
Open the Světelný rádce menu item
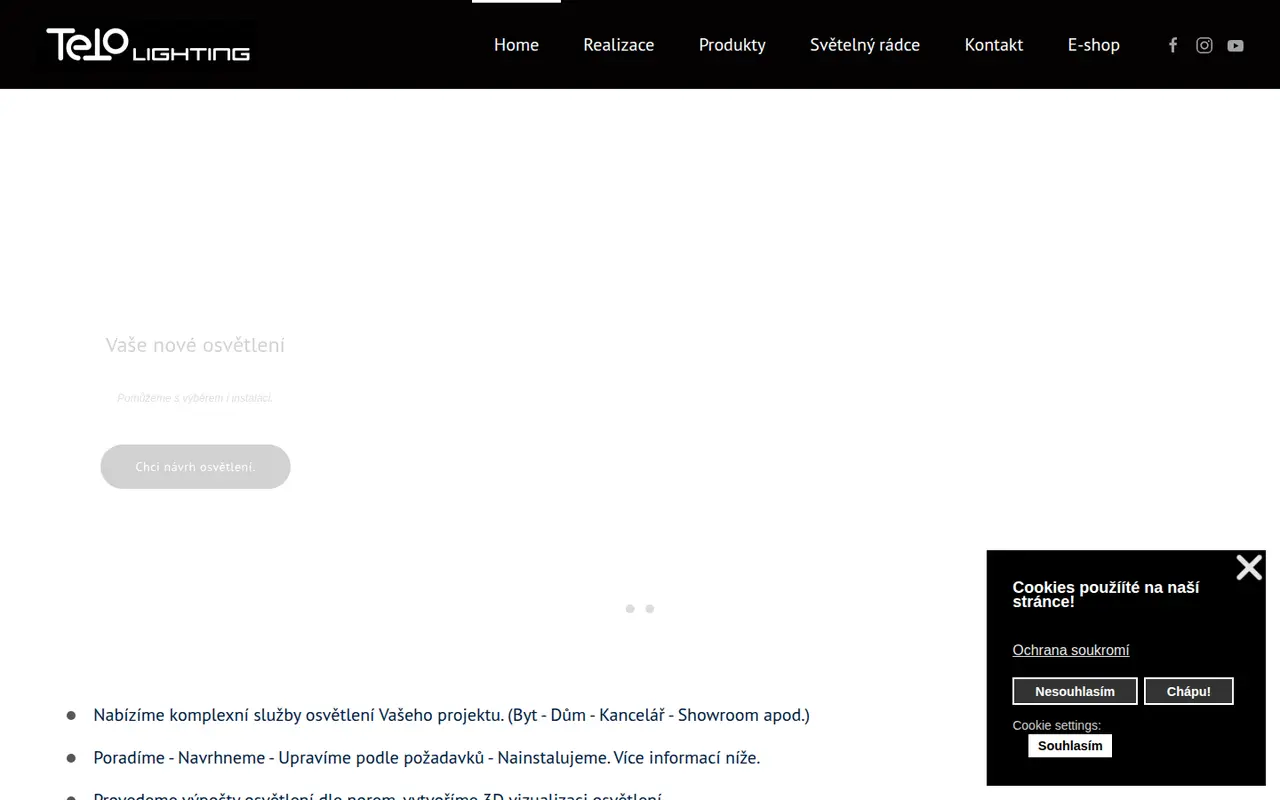pos(865,45)
